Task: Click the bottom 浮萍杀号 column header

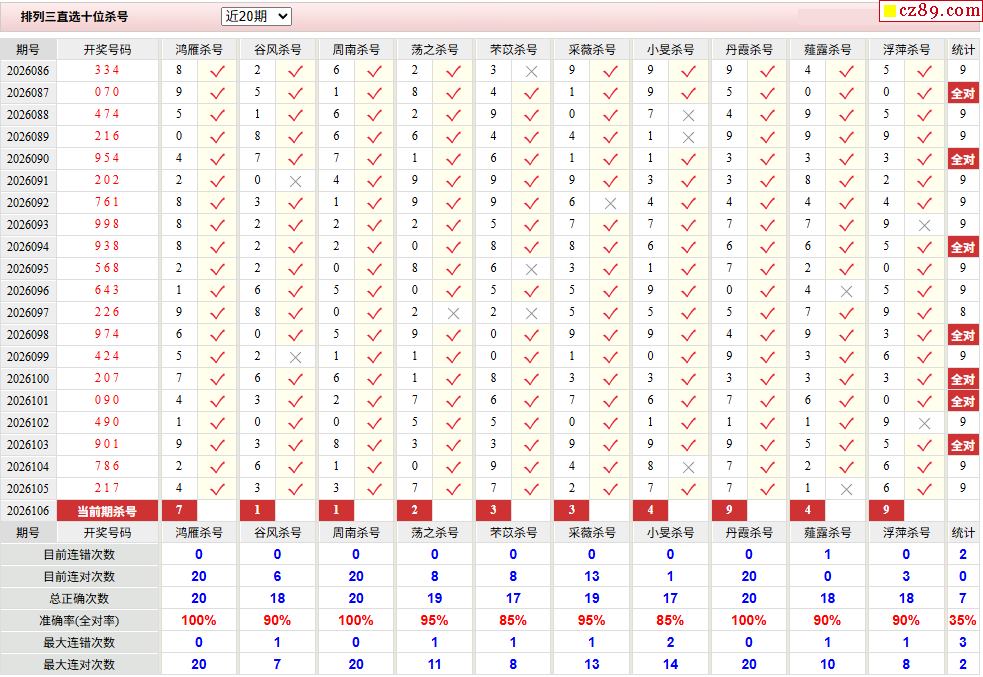Action: point(906,533)
